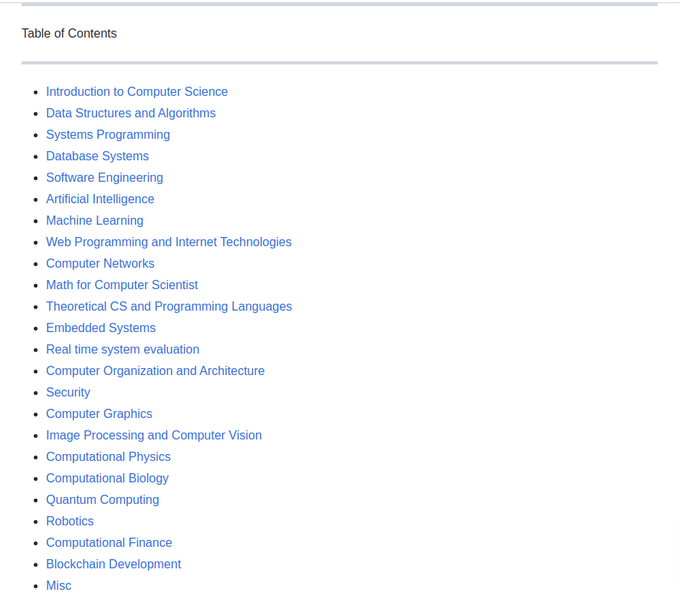Select the Software Engineering link
This screenshot has width=680, height=599.
click(105, 177)
